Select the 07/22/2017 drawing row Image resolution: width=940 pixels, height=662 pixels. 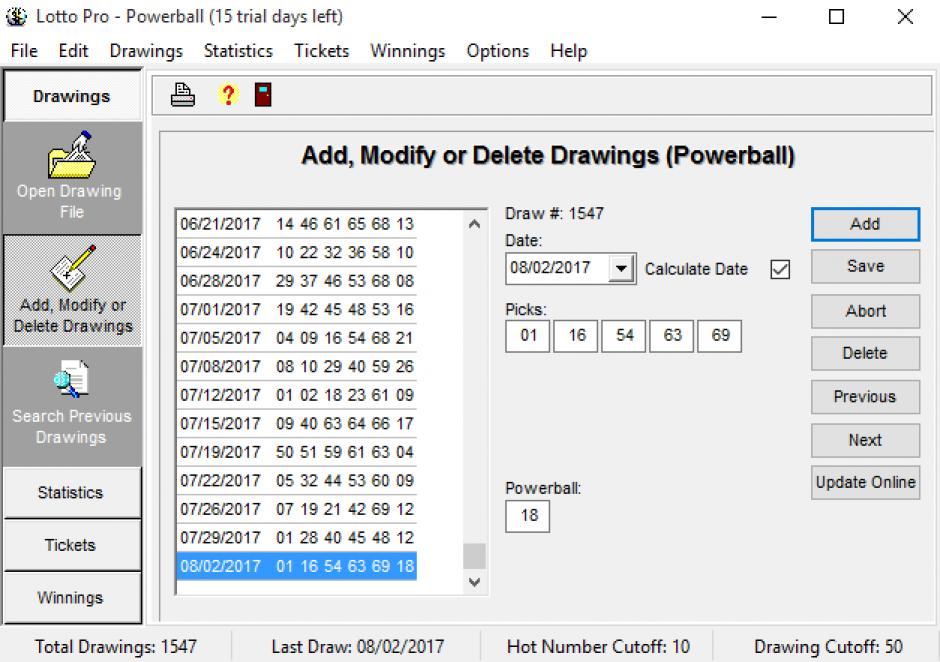click(297, 481)
